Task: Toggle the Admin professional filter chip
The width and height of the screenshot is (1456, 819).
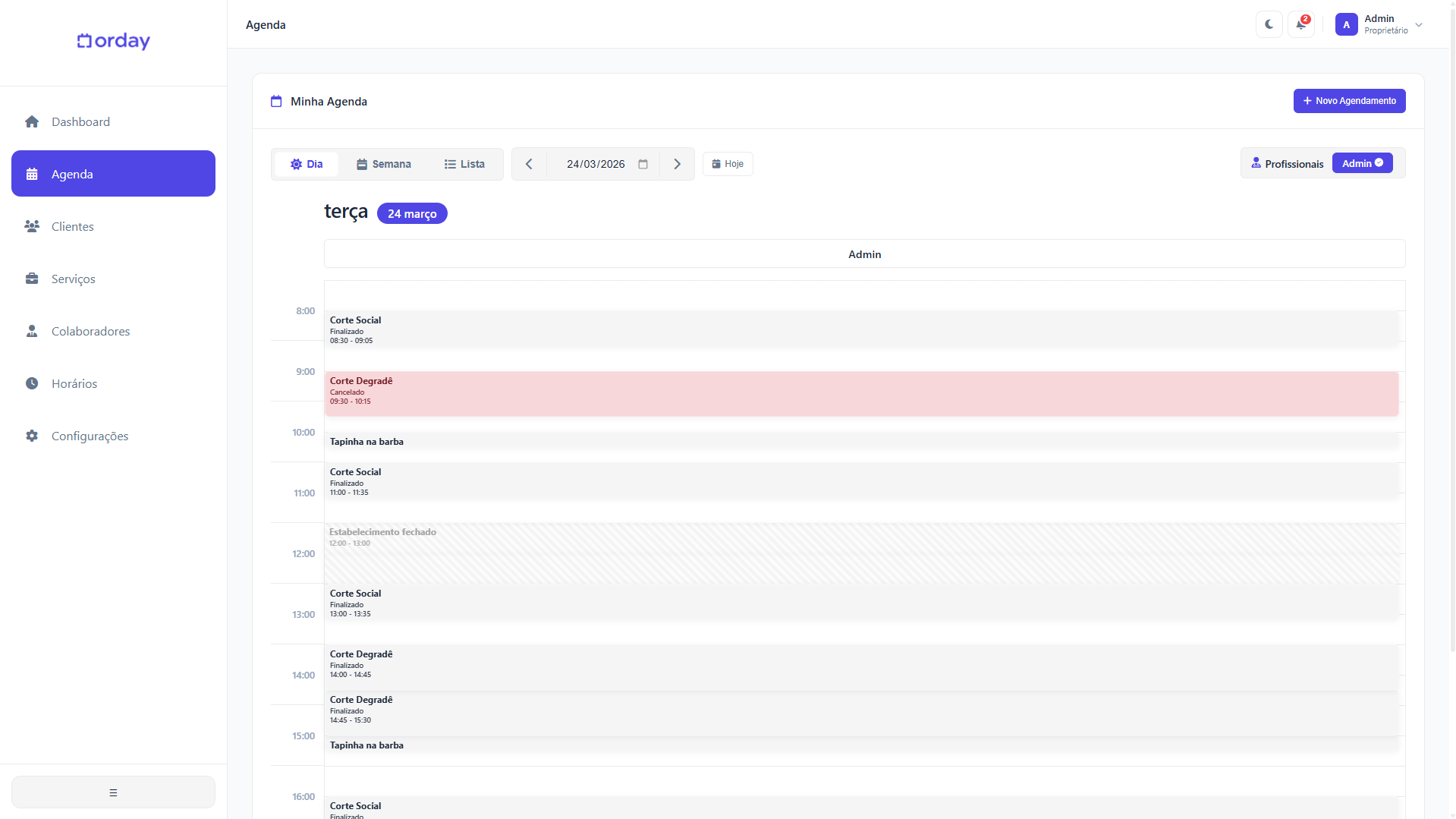Action: (x=1362, y=163)
